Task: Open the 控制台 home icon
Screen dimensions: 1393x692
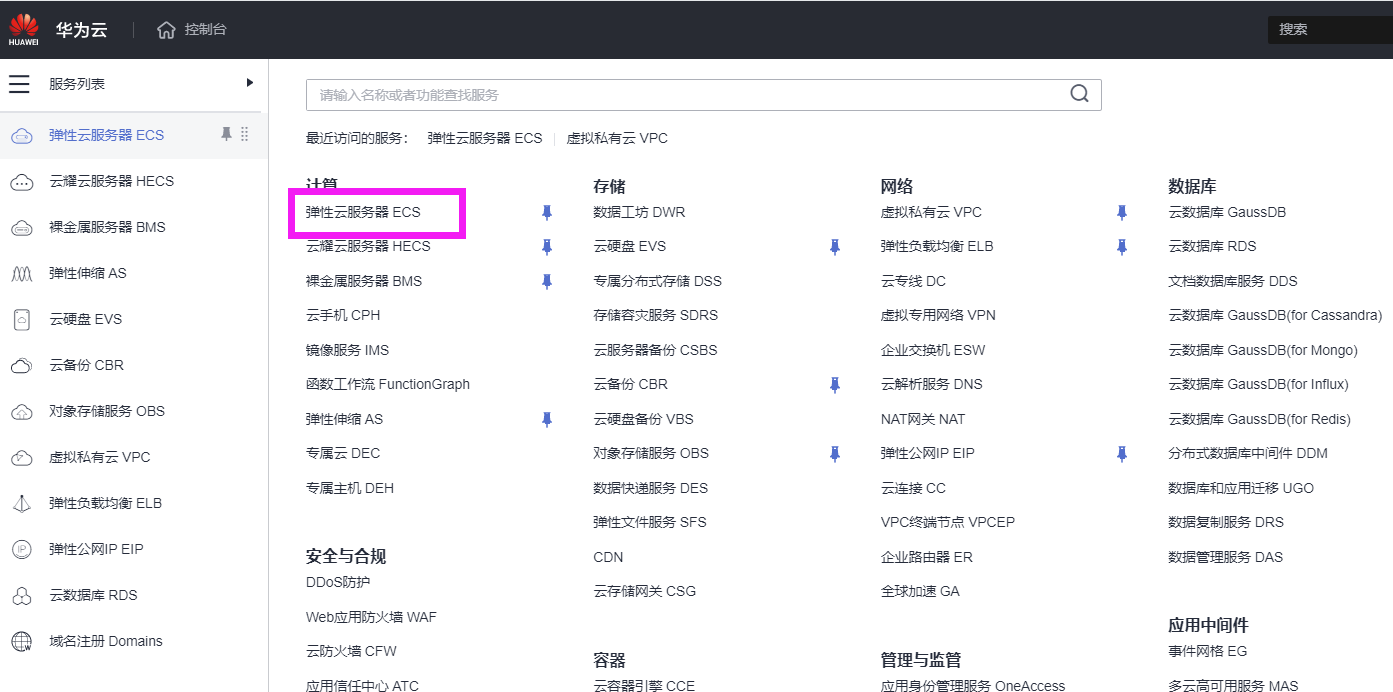Action: pyautogui.click(x=166, y=30)
